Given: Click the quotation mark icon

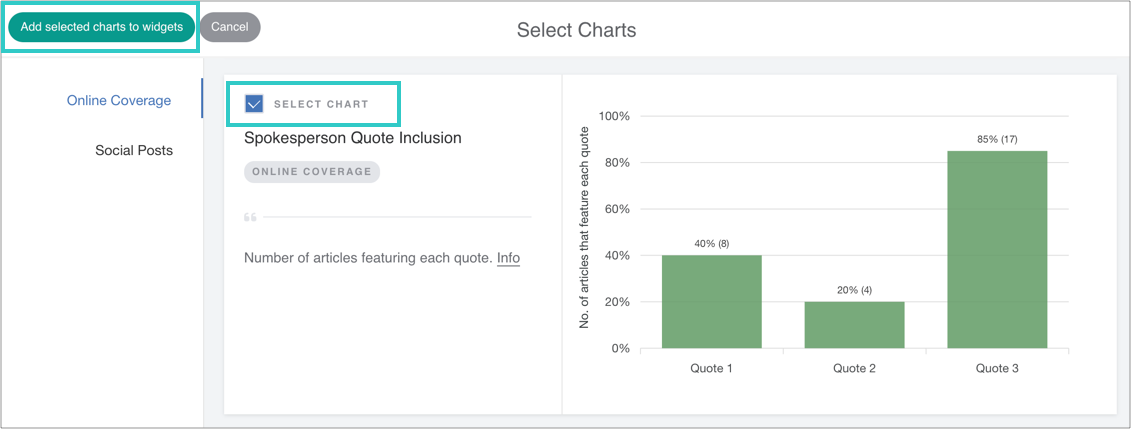Looking at the screenshot, I should click(250, 217).
